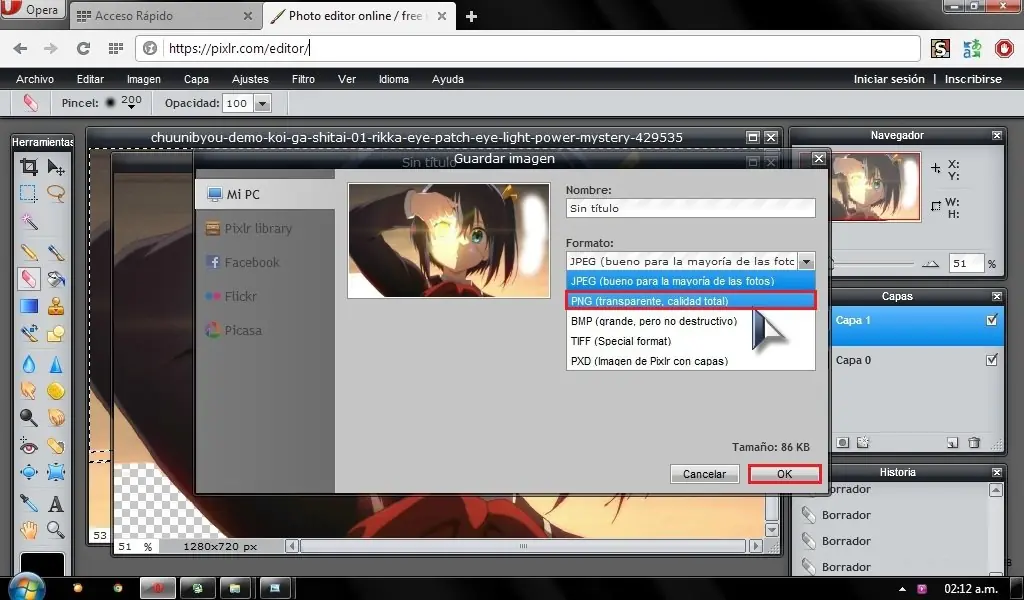Select the Bloat tool
The image size is (1024, 600).
point(29,472)
